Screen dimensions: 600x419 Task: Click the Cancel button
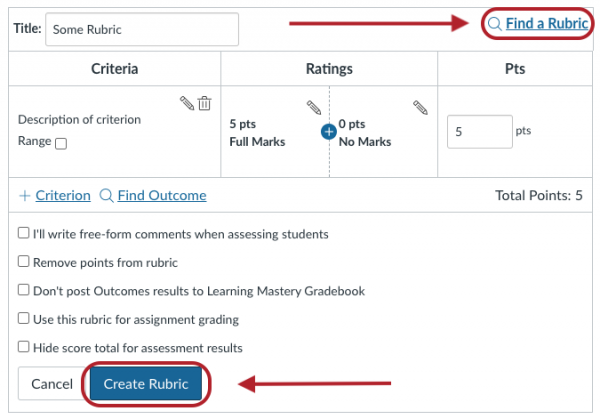tap(52, 384)
